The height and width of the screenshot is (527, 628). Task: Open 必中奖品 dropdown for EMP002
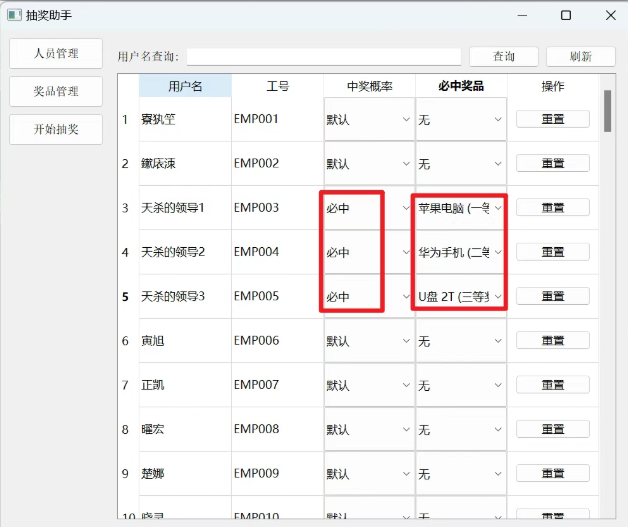(460, 164)
